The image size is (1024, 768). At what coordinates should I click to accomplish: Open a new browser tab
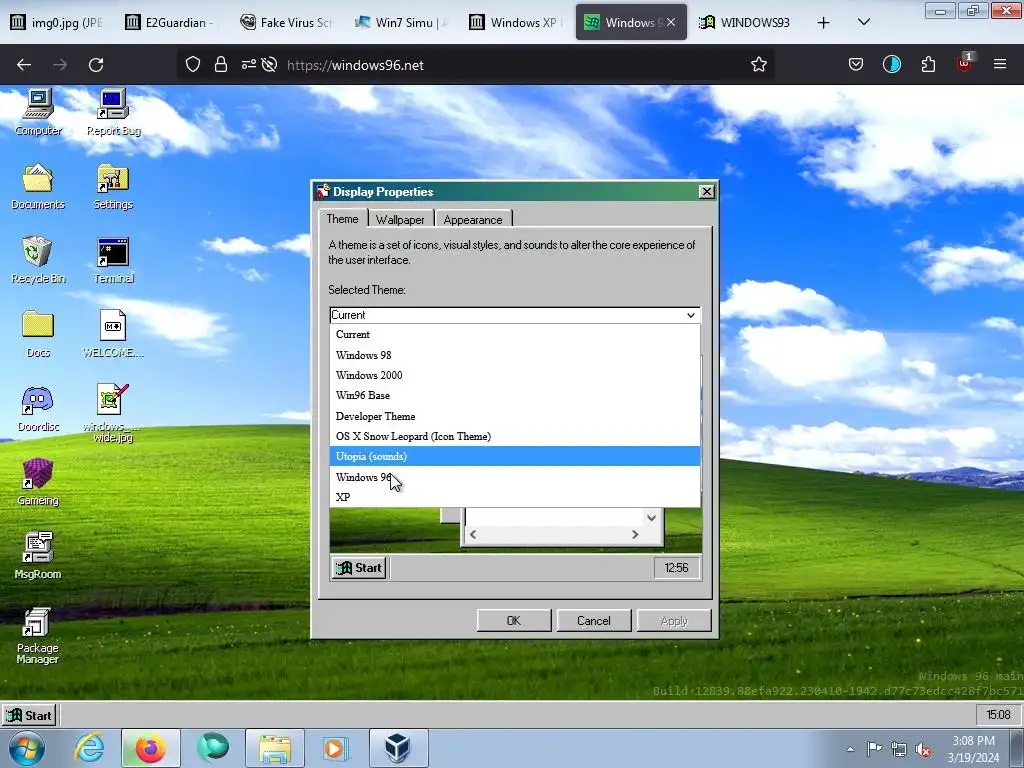pos(824,22)
